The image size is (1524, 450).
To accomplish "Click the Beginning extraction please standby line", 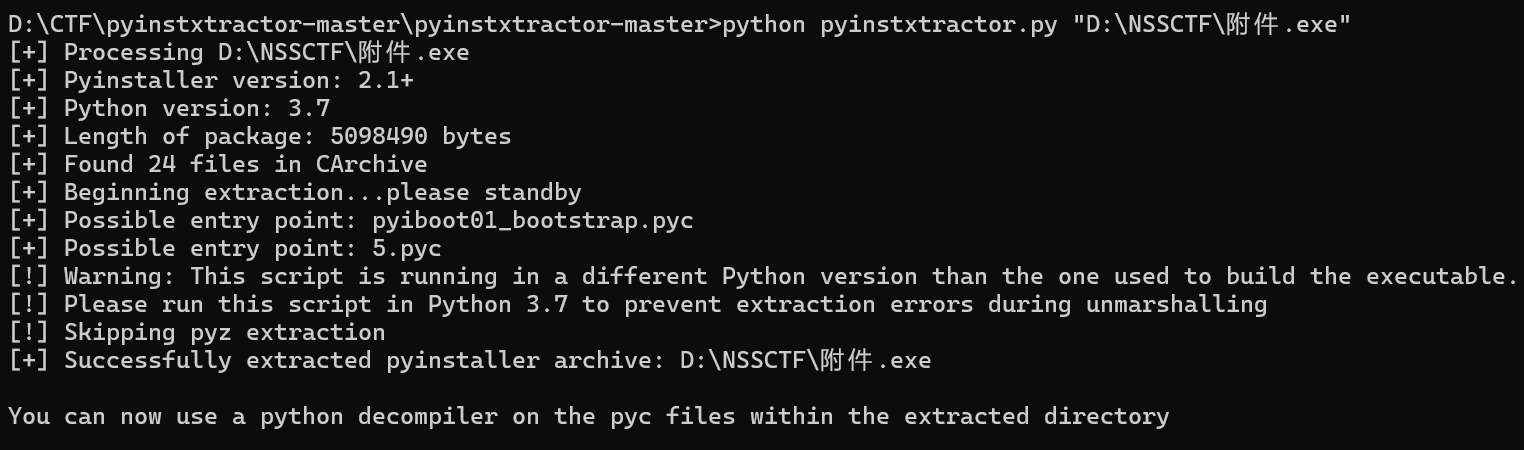I will [x=294, y=192].
